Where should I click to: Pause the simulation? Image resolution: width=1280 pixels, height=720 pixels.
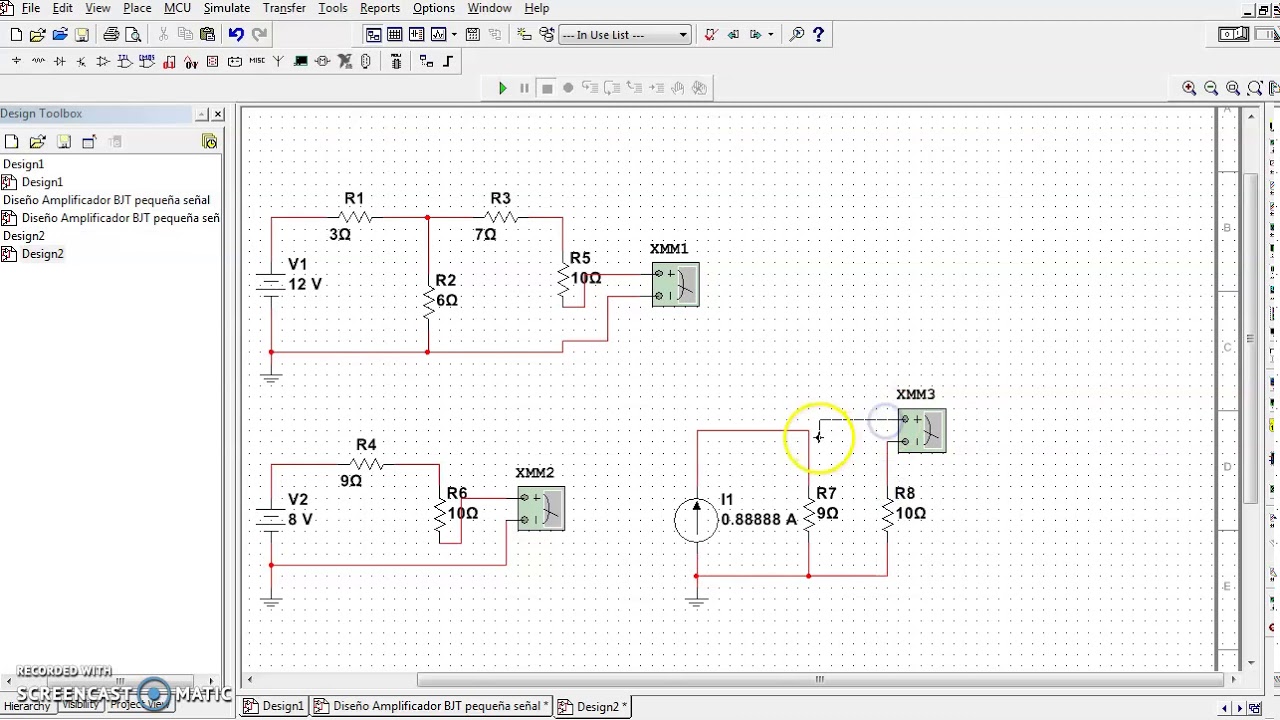[x=524, y=88]
